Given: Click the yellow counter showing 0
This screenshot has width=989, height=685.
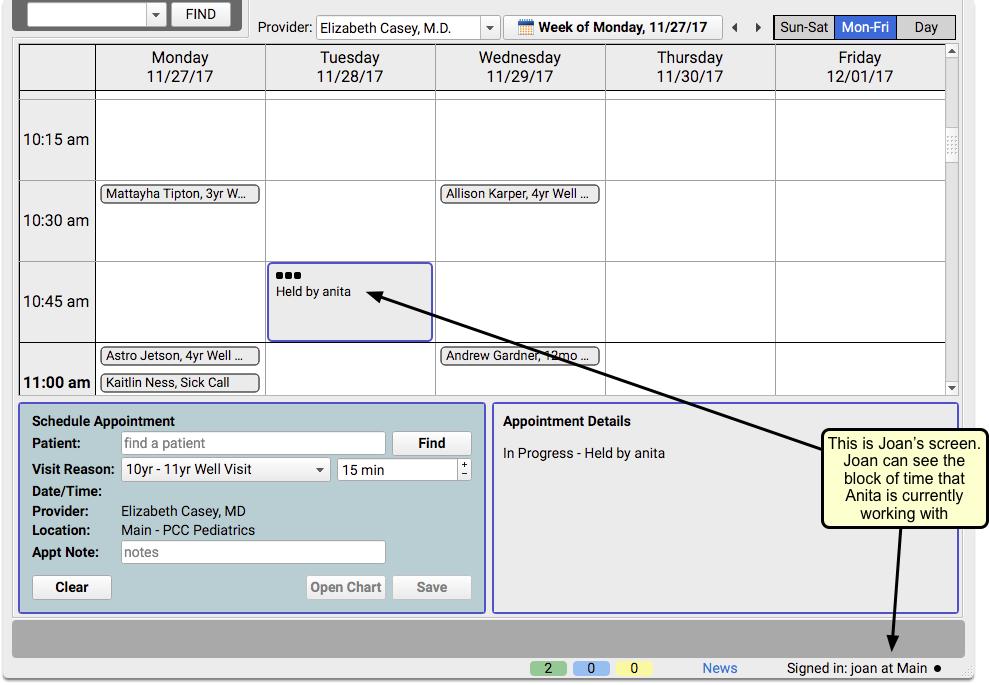Looking at the screenshot, I should tap(634, 669).
